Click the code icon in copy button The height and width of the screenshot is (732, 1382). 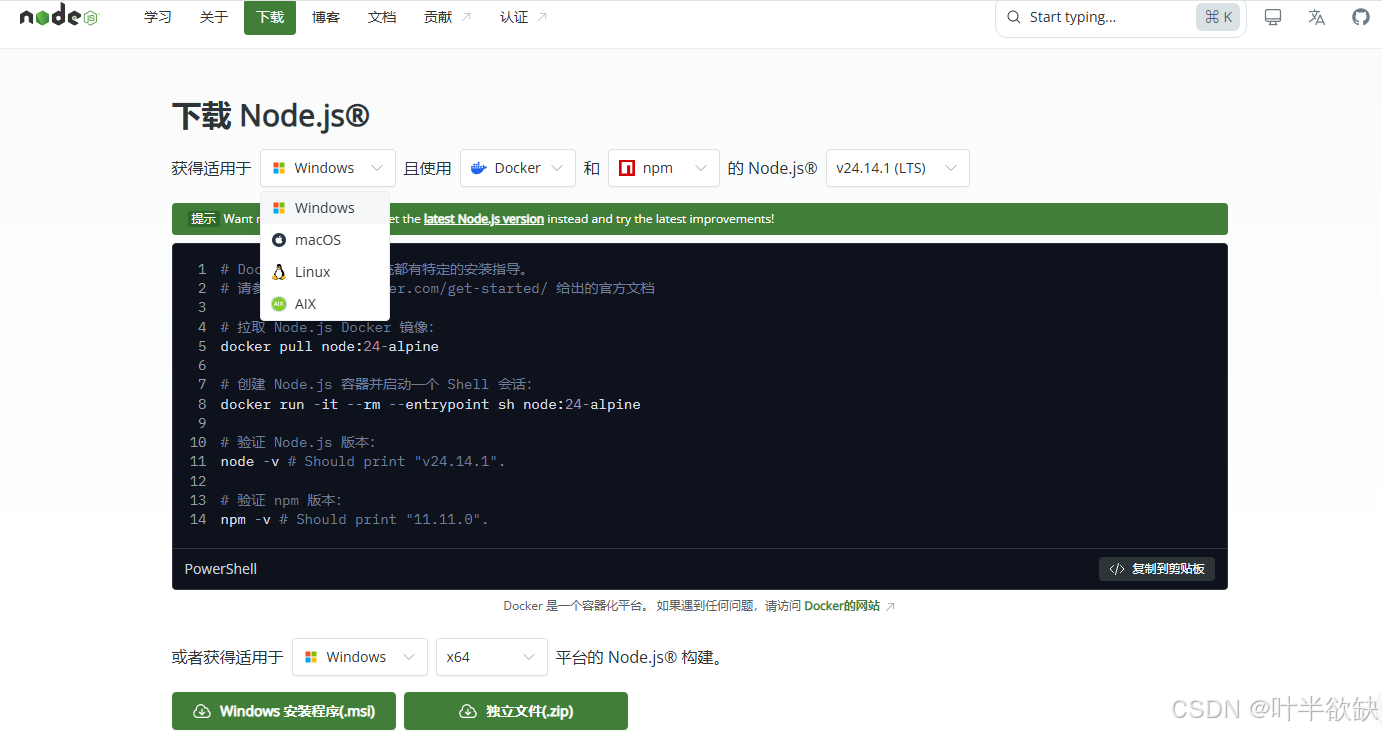coord(1117,569)
